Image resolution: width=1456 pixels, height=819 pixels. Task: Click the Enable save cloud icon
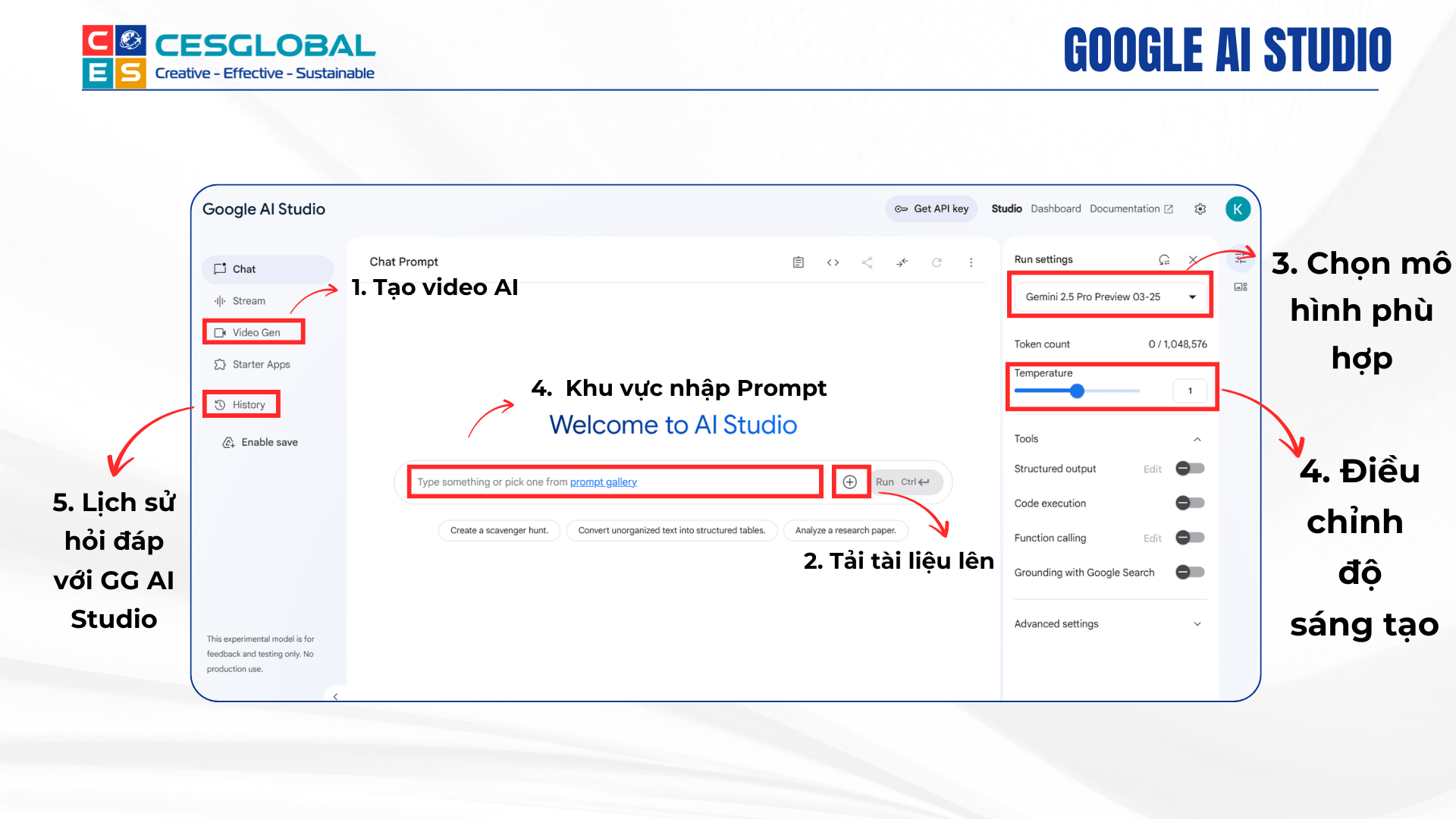coord(228,442)
